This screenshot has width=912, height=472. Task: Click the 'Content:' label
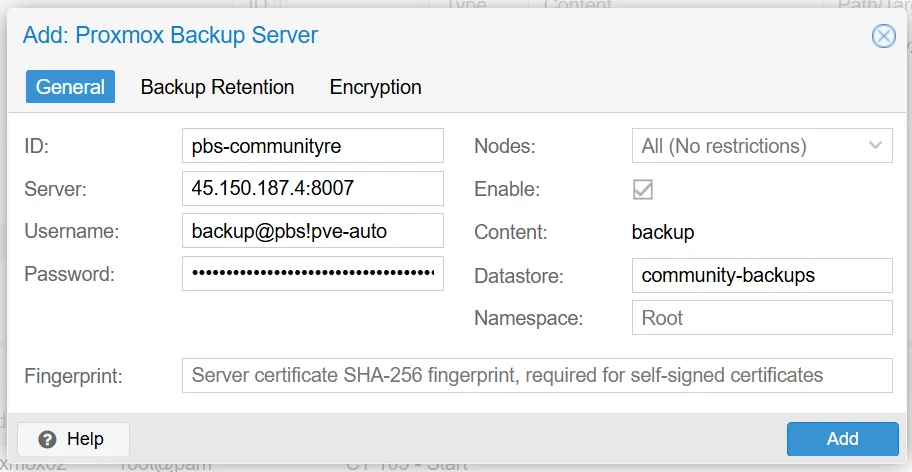[x=511, y=232]
